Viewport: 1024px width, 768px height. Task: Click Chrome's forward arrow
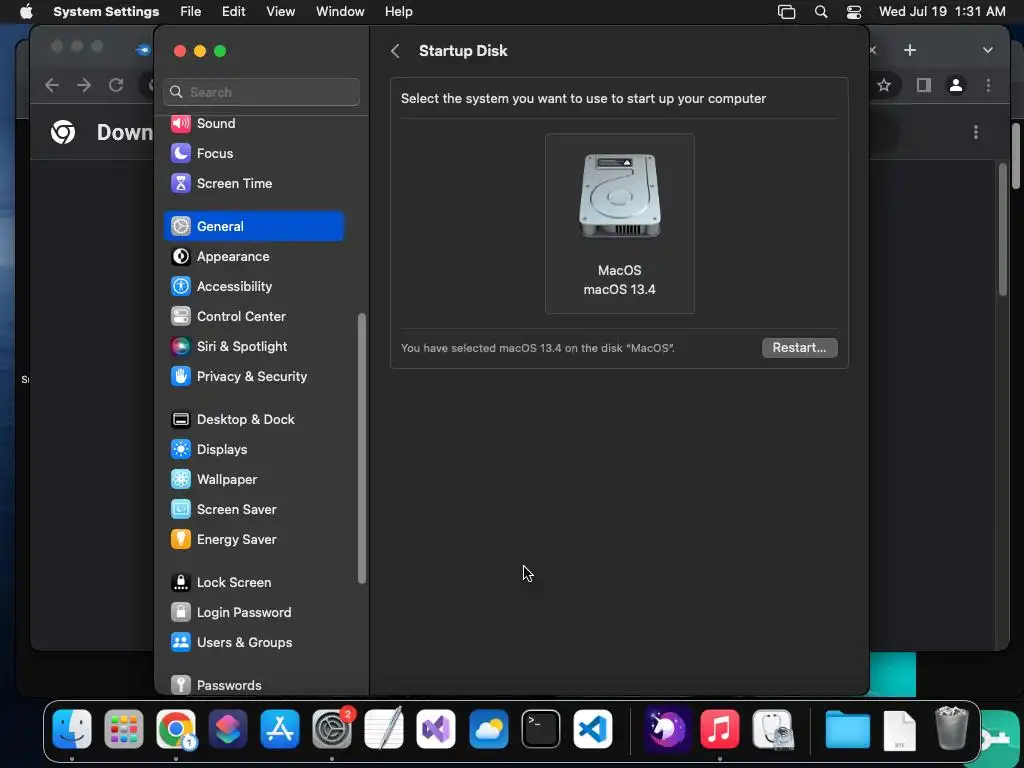(x=84, y=85)
